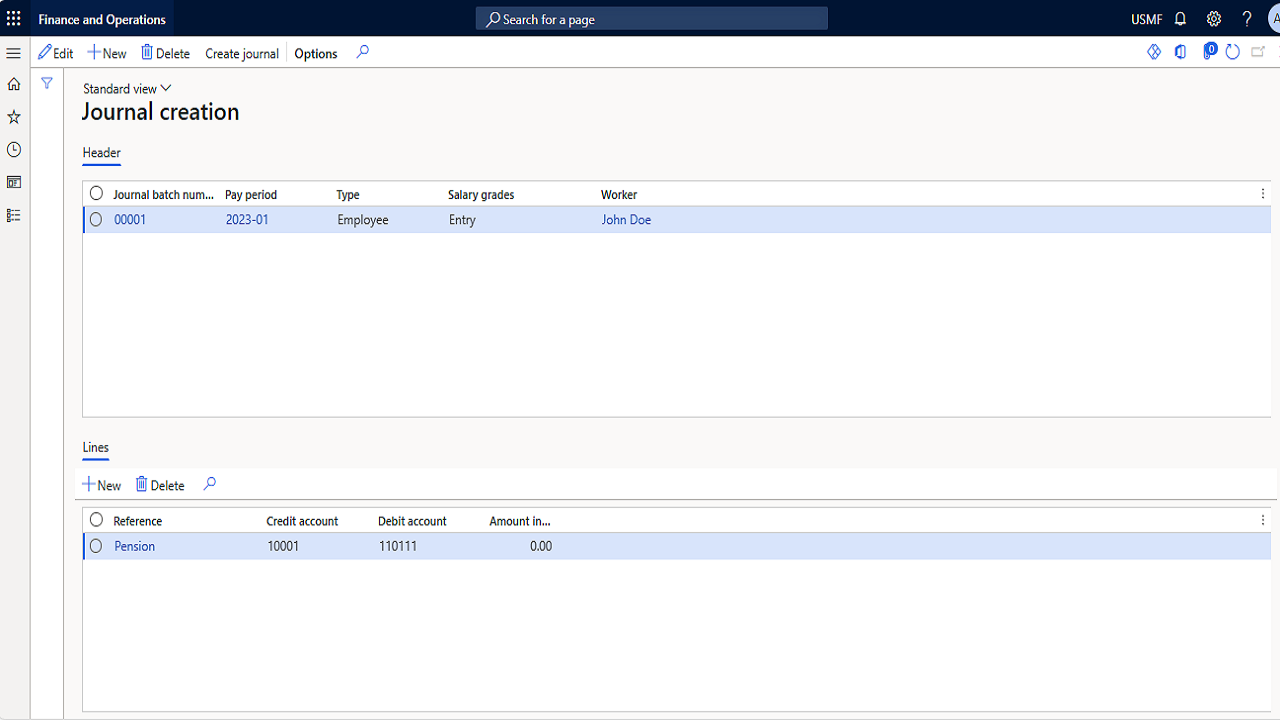Screen dimensions: 1280x720
Task: Click Amount in column header
Action: tap(520, 521)
